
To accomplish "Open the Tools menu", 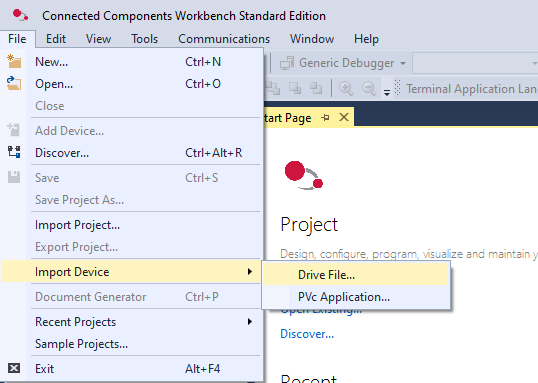I will click(x=144, y=39).
